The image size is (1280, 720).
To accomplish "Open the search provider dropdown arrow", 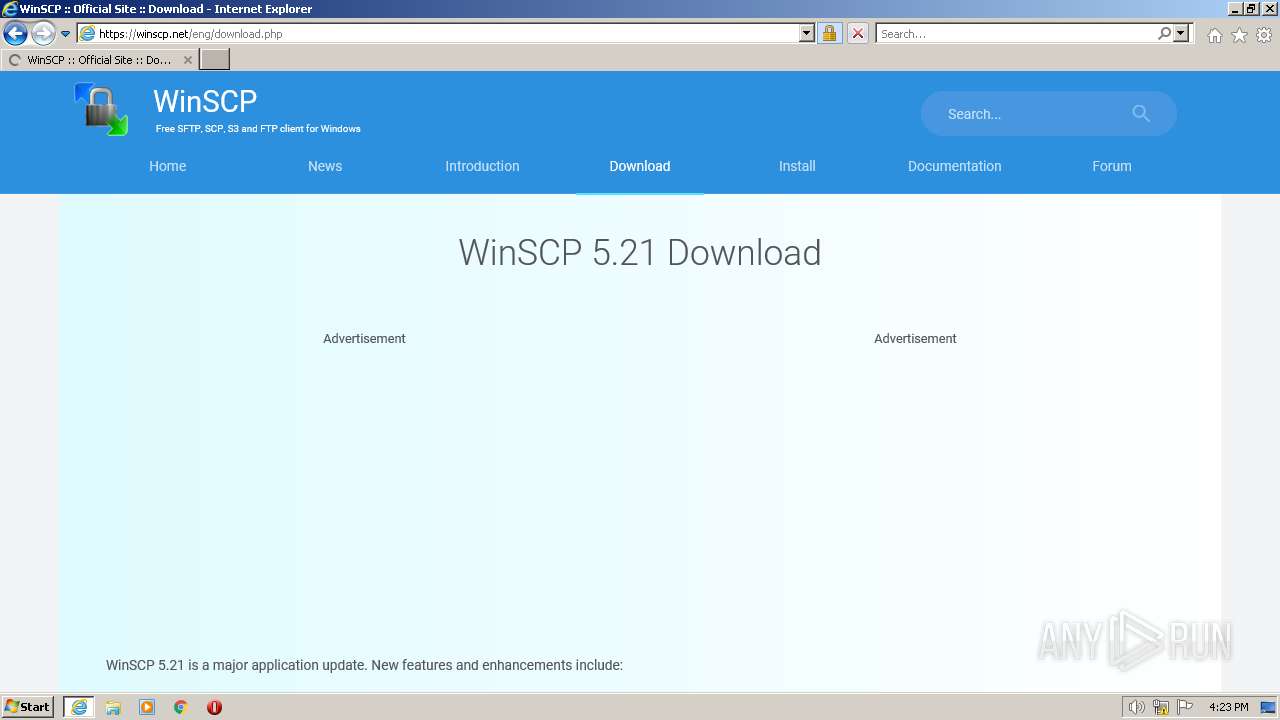I will (1181, 33).
